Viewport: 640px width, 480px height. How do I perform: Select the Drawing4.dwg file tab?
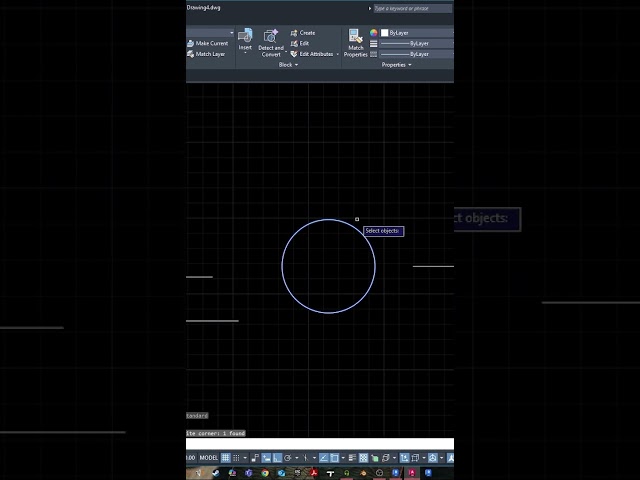tap(203, 7)
